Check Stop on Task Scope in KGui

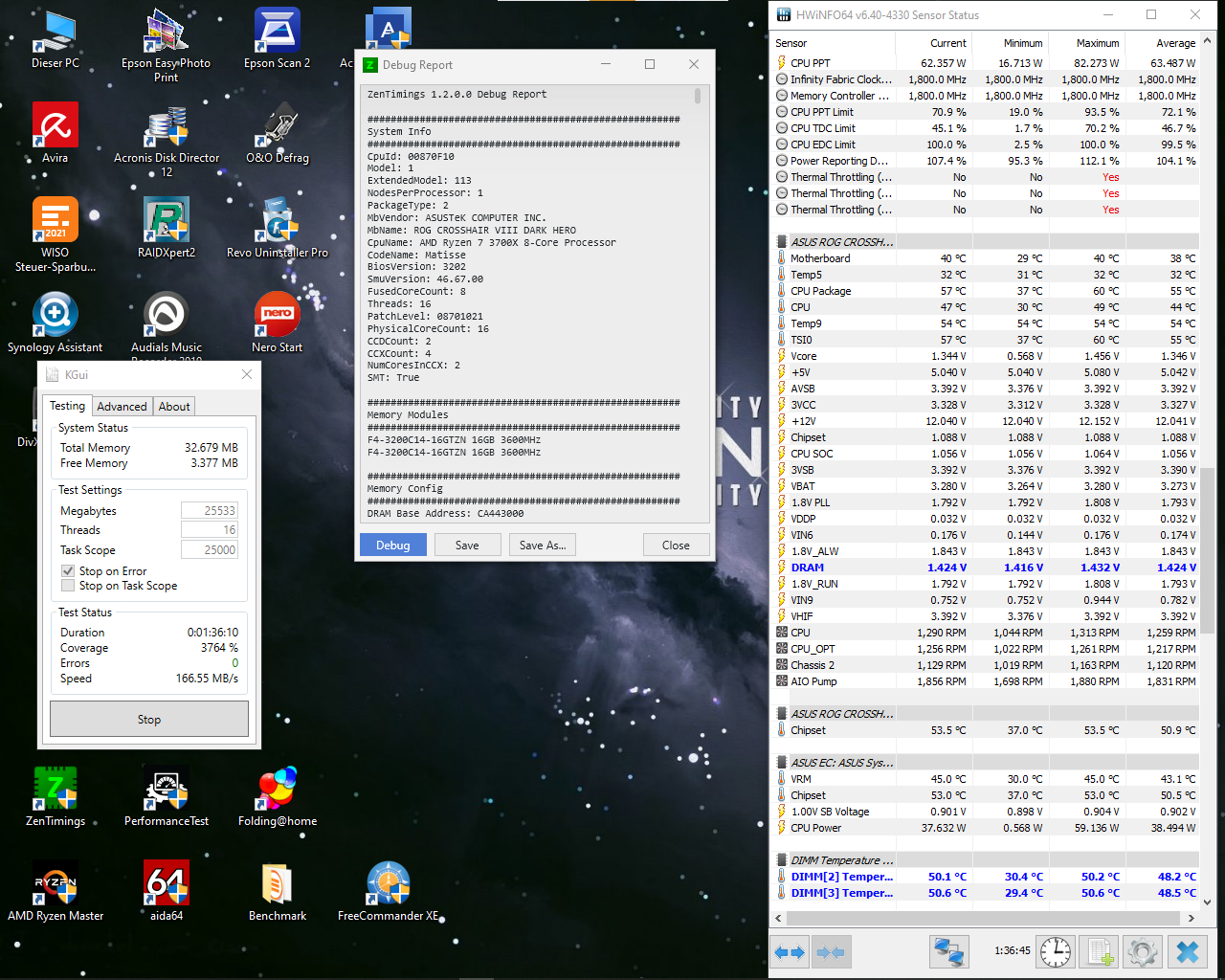(x=68, y=586)
